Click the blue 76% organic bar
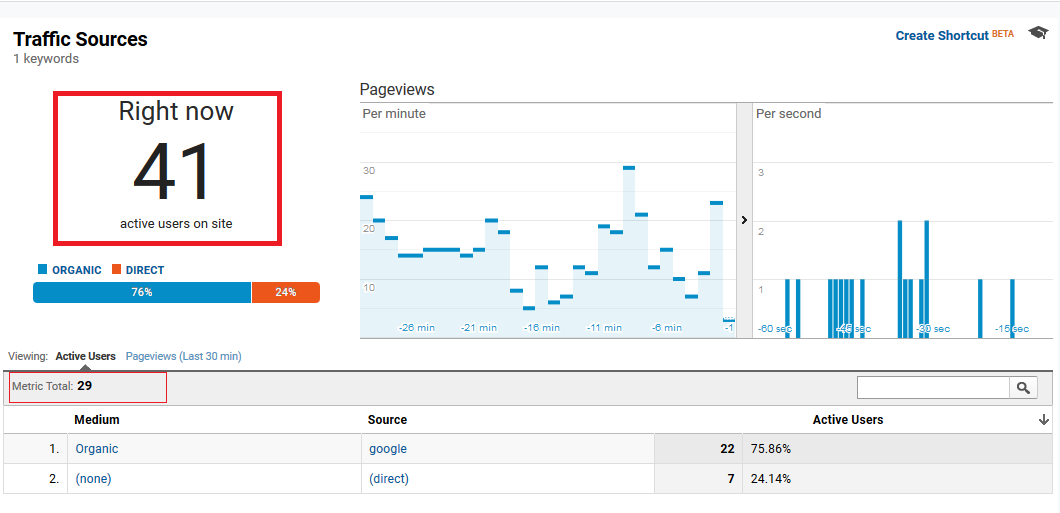The height and width of the screenshot is (513, 1060). [142, 293]
